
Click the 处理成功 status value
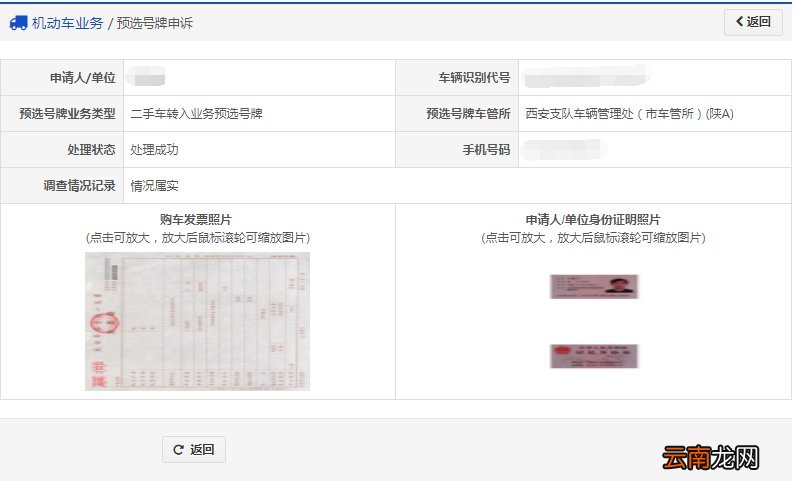(154, 150)
